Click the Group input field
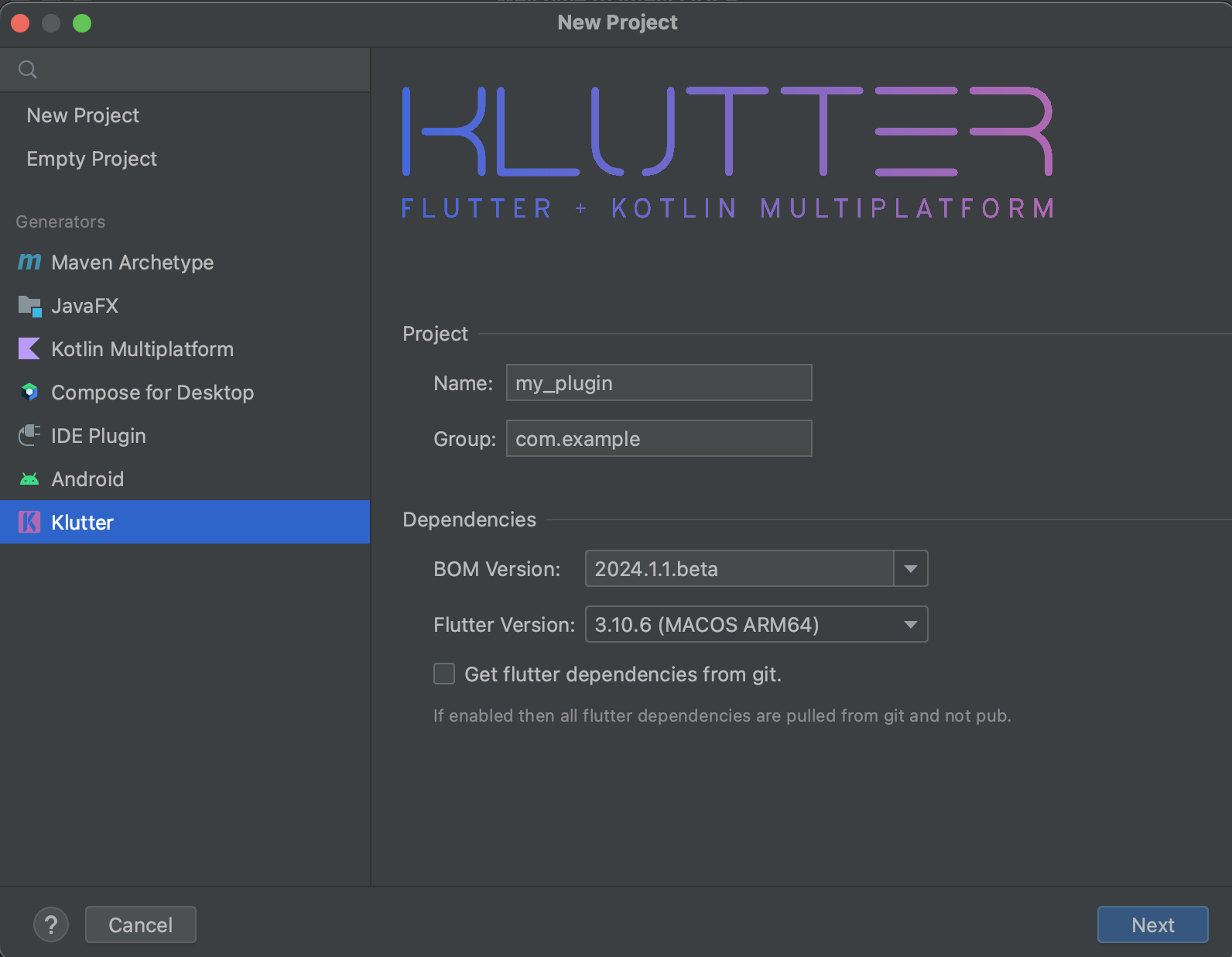The width and height of the screenshot is (1232, 957). (x=659, y=438)
